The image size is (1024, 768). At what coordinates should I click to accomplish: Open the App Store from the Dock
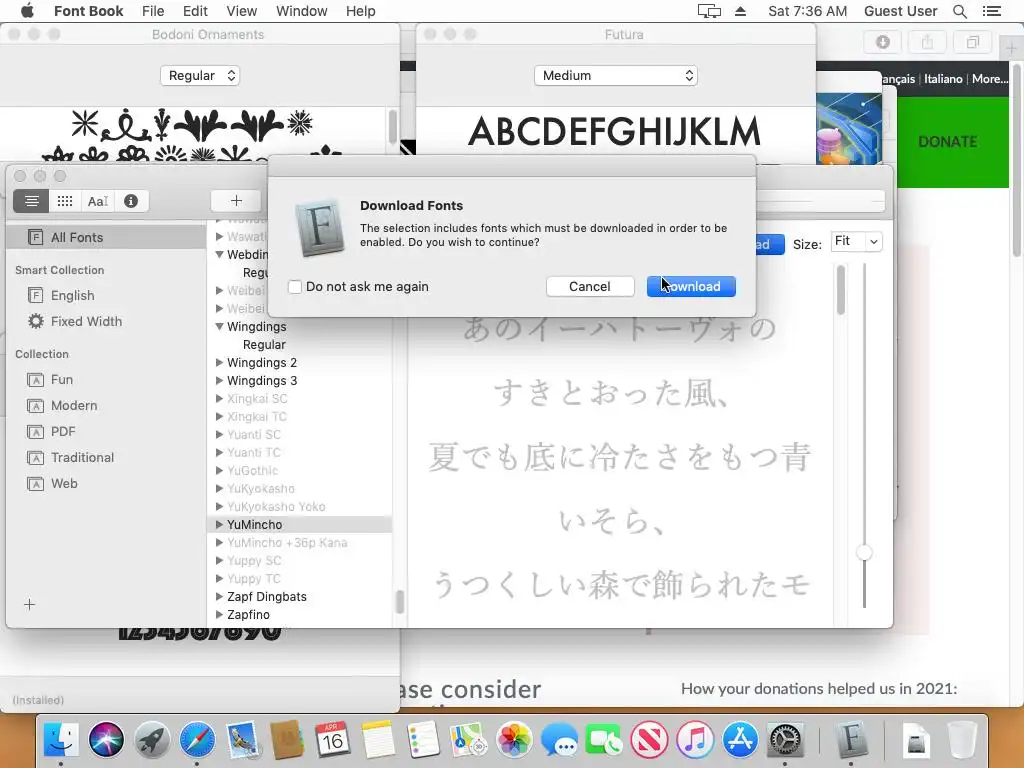tap(740, 739)
